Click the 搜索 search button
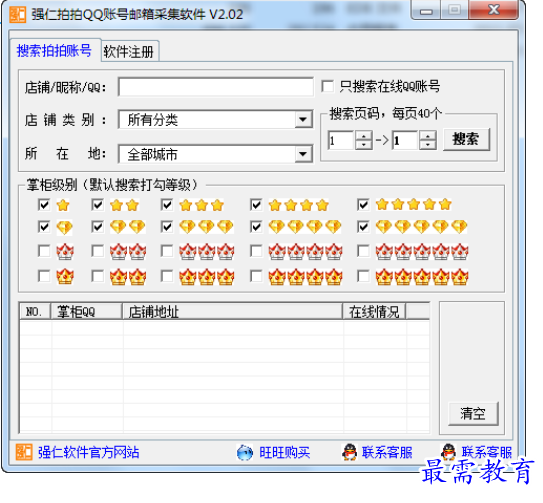 click(x=466, y=139)
